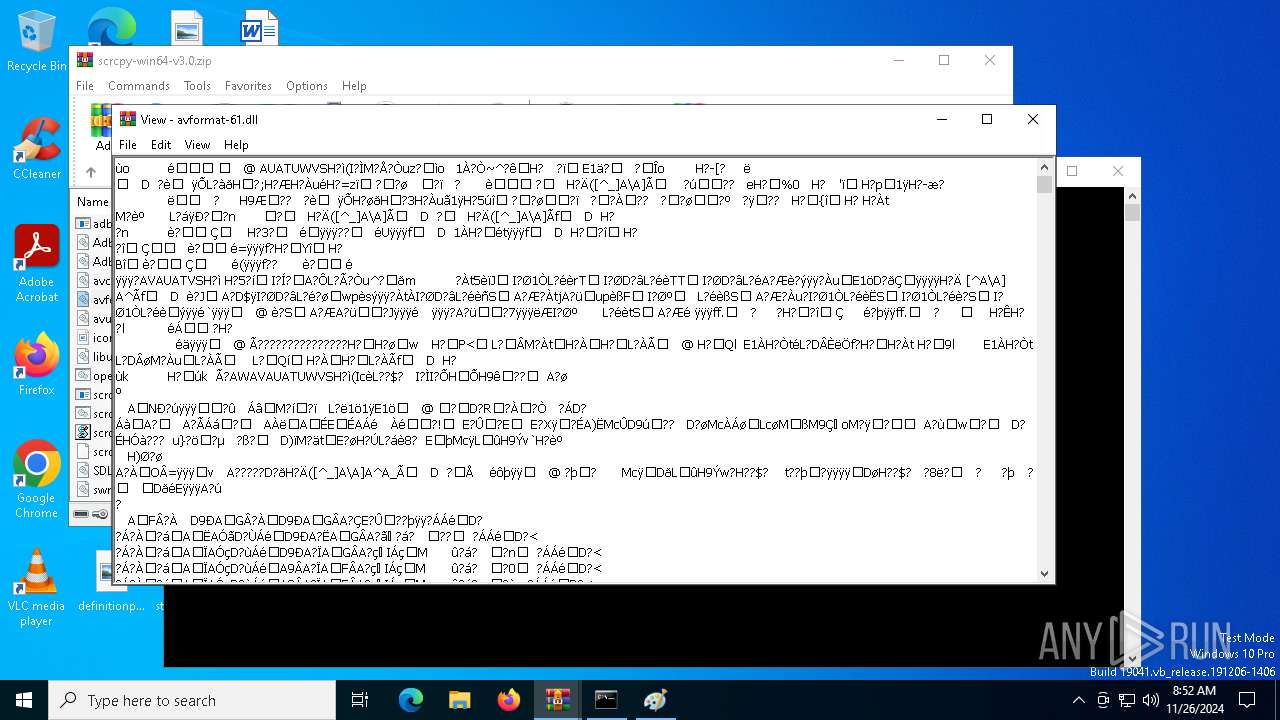The image size is (1280, 720).
Task: Select the SDL file entry in WinRAR
Action: coord(94,470)
